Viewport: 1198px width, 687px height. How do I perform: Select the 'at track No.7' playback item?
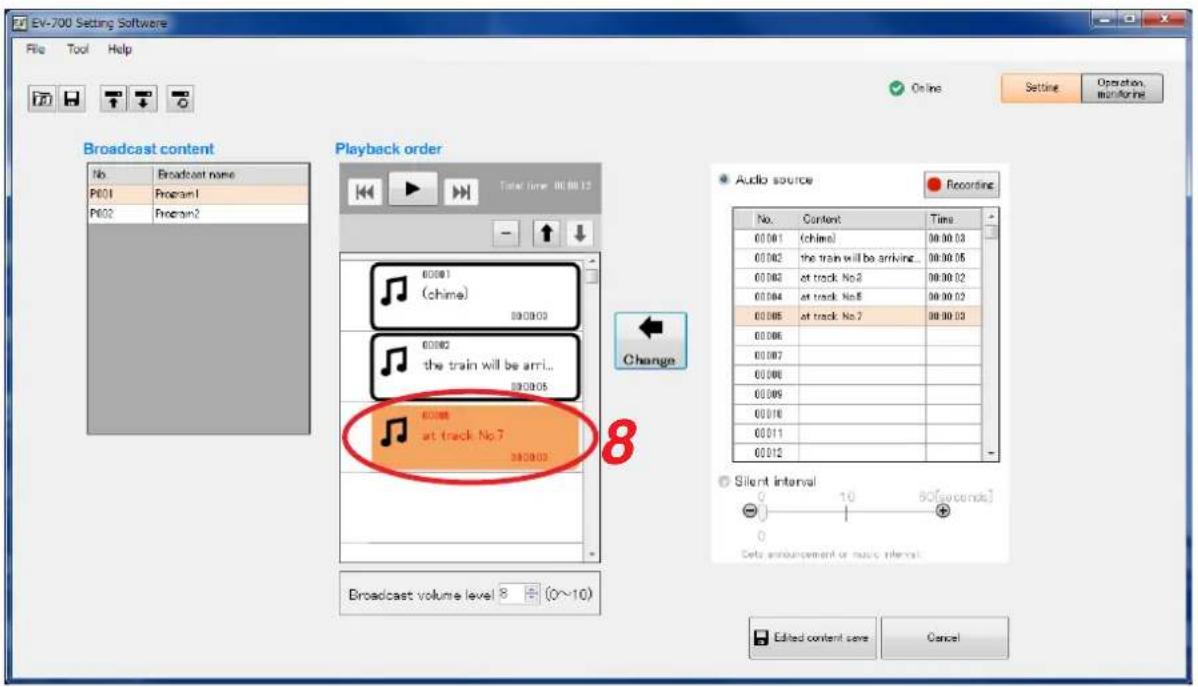point(475,436)
